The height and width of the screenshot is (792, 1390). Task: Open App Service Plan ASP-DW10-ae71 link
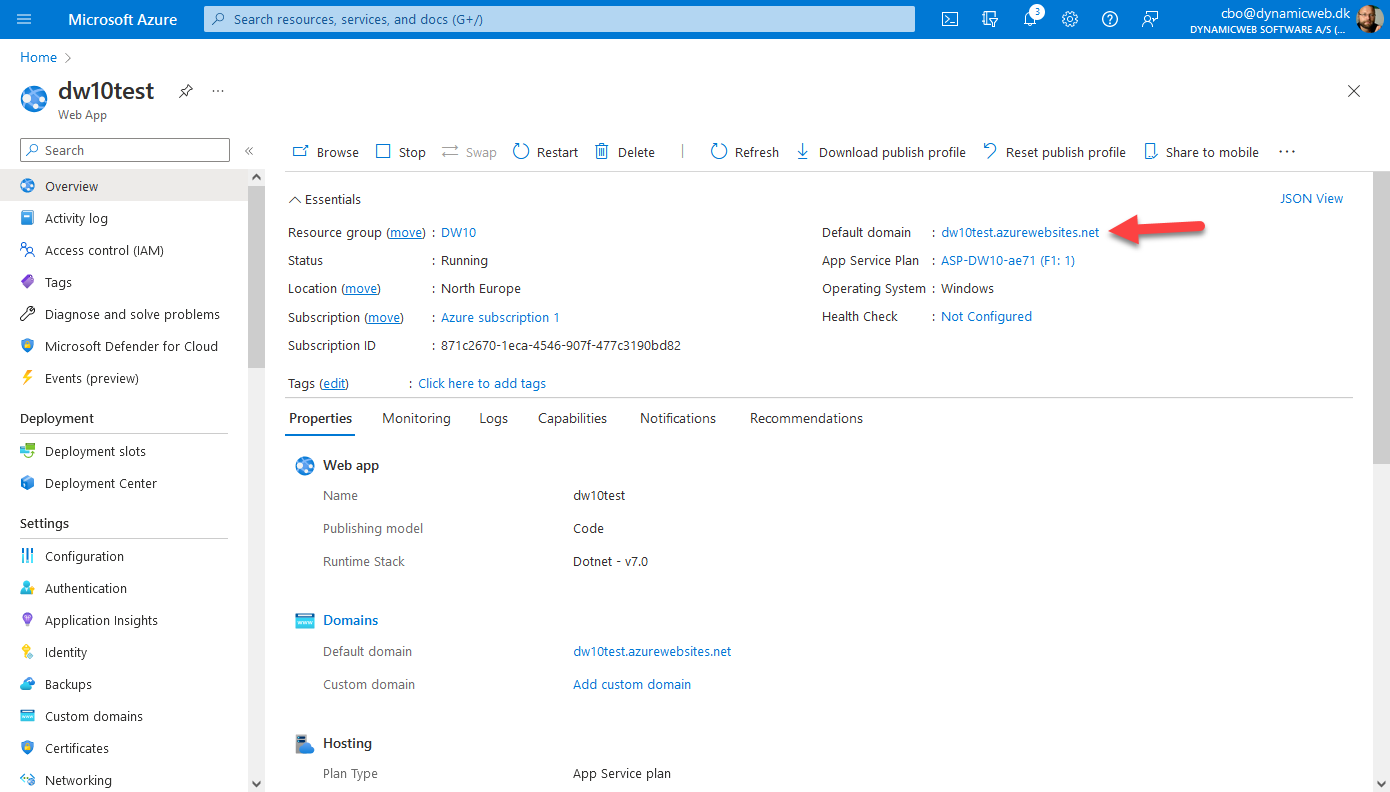point(1008,260)
